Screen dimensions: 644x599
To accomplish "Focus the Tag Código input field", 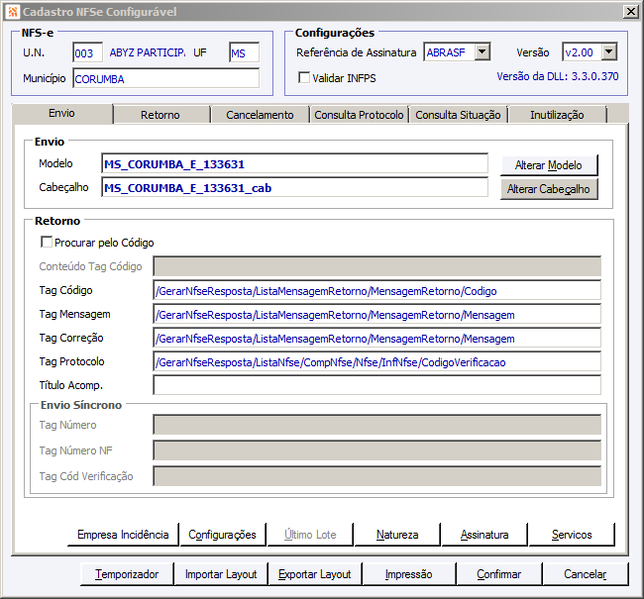I will [x=377, y=291].
